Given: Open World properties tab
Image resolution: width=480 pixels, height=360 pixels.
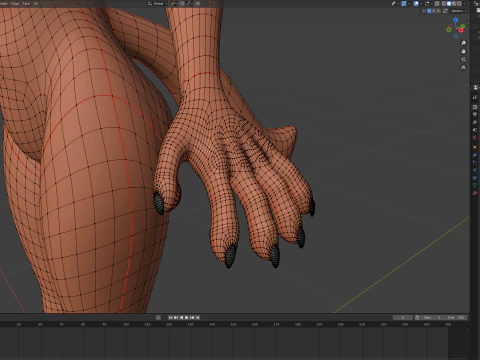Looking at the screenshot, I should (475, 138).
